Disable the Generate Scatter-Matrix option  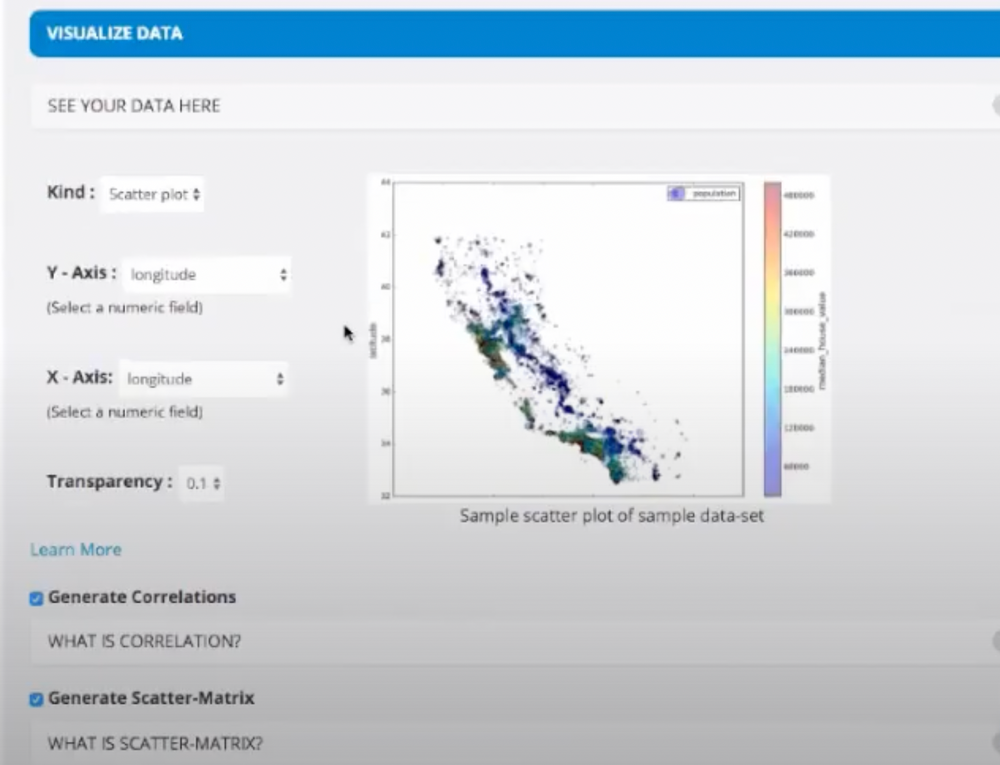35,699
